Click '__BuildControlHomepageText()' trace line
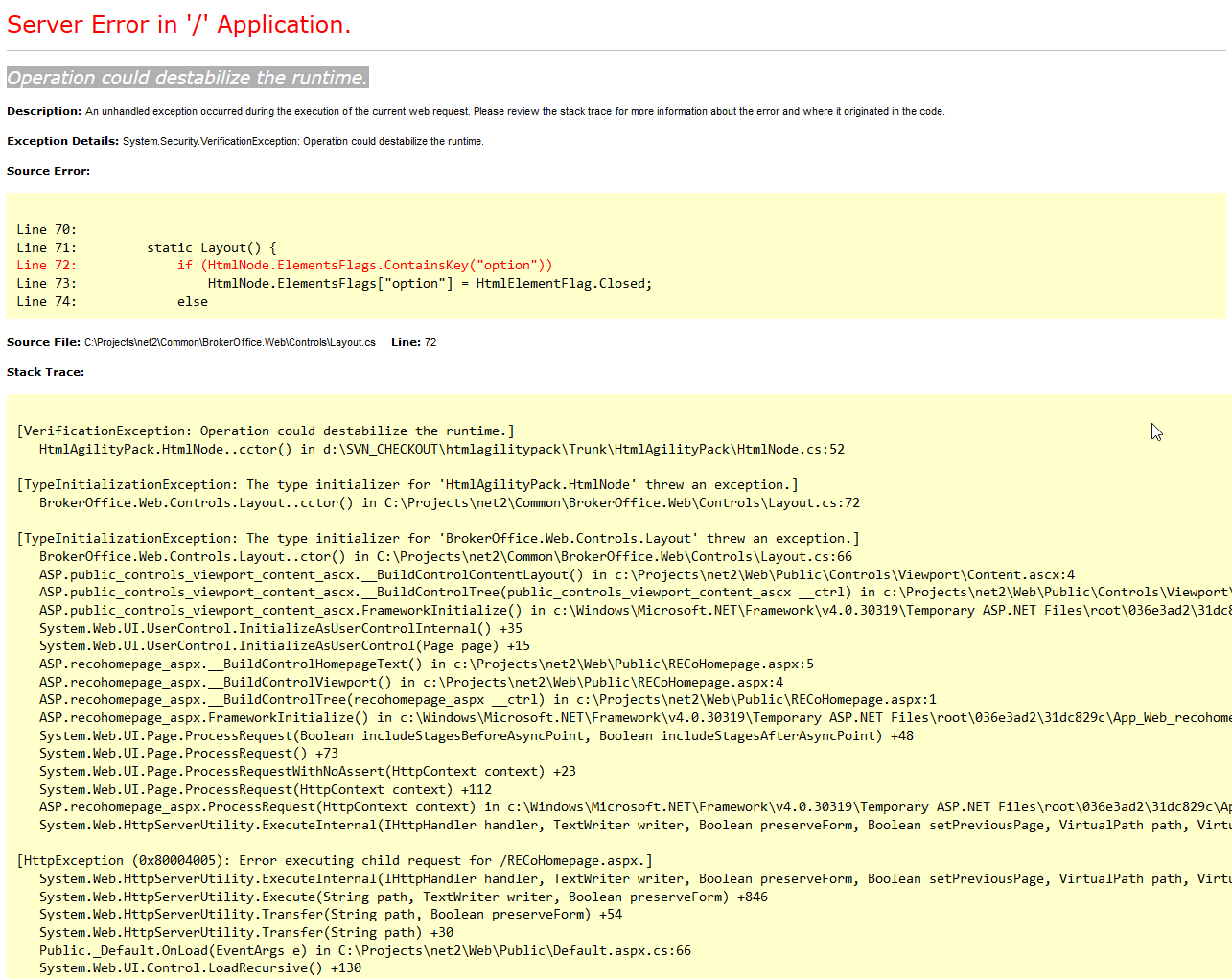This screenshot has height=979, width=1232. tap(427, 664)
